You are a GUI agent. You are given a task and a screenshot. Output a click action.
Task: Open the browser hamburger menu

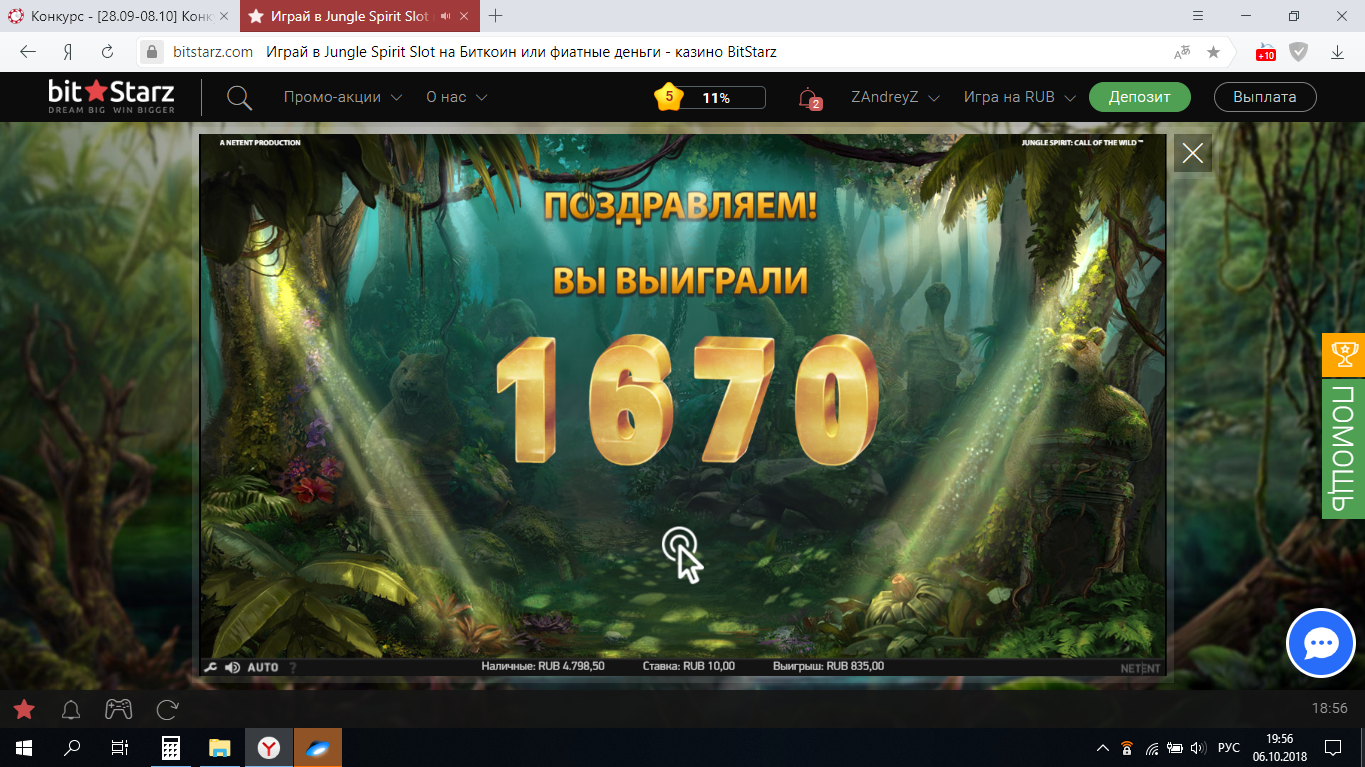(x=1199, y=16)
